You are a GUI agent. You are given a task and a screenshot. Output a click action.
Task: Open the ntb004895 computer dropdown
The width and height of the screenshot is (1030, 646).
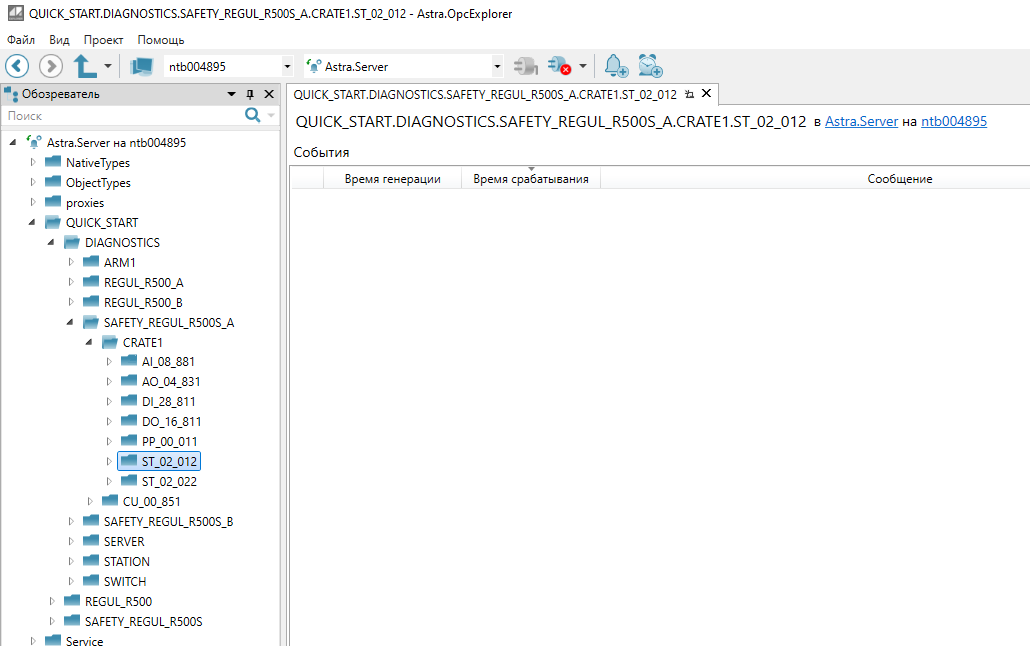point(288,67)
